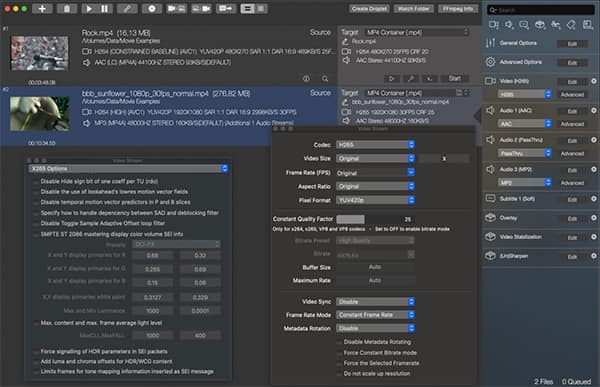Open the Pixel Format YUV420p dropdown
The height and width of the screenshot is (387, 600).
click(x=375, y=200)
